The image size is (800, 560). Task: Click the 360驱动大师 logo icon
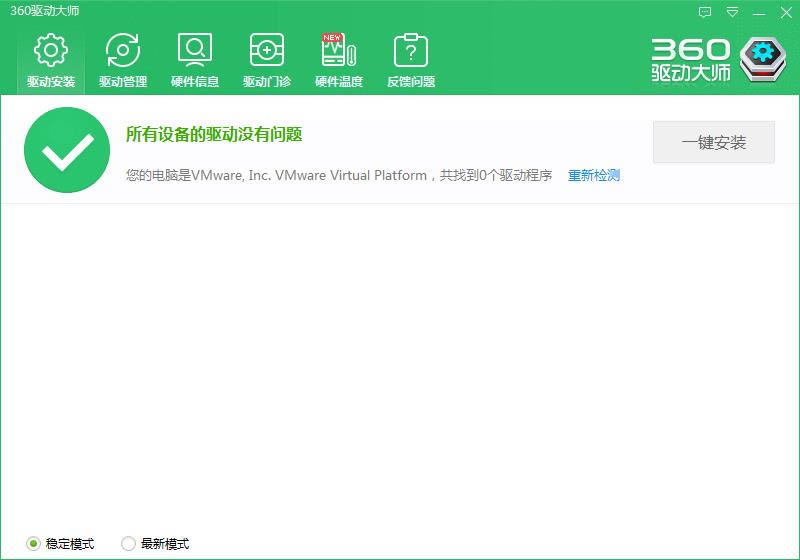(x=763, y=60)
